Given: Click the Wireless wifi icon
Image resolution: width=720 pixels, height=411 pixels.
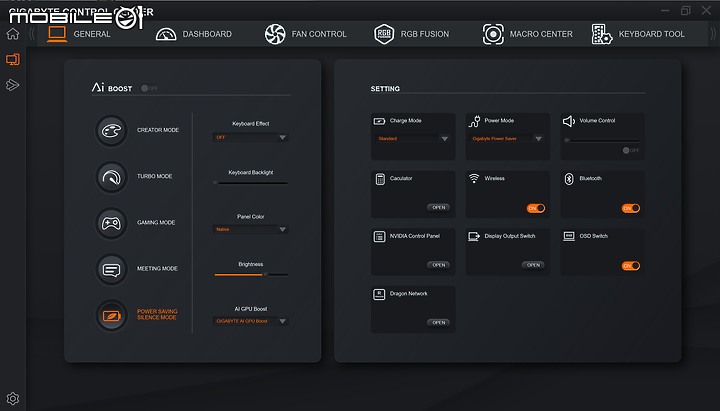Looking at the screenshot, I should (474, 178).
